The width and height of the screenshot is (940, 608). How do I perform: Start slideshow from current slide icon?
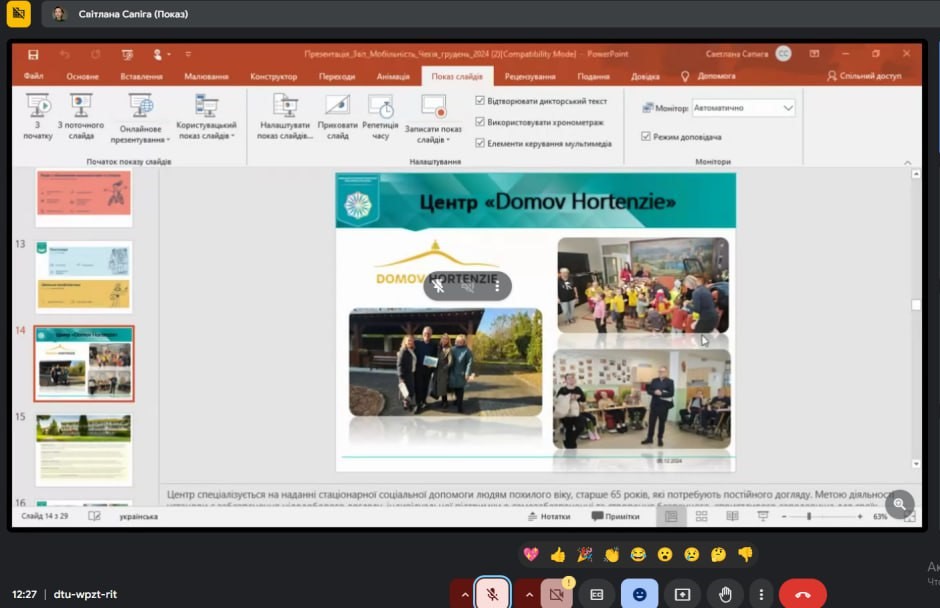pyautogui.click(x=81, y=106)
